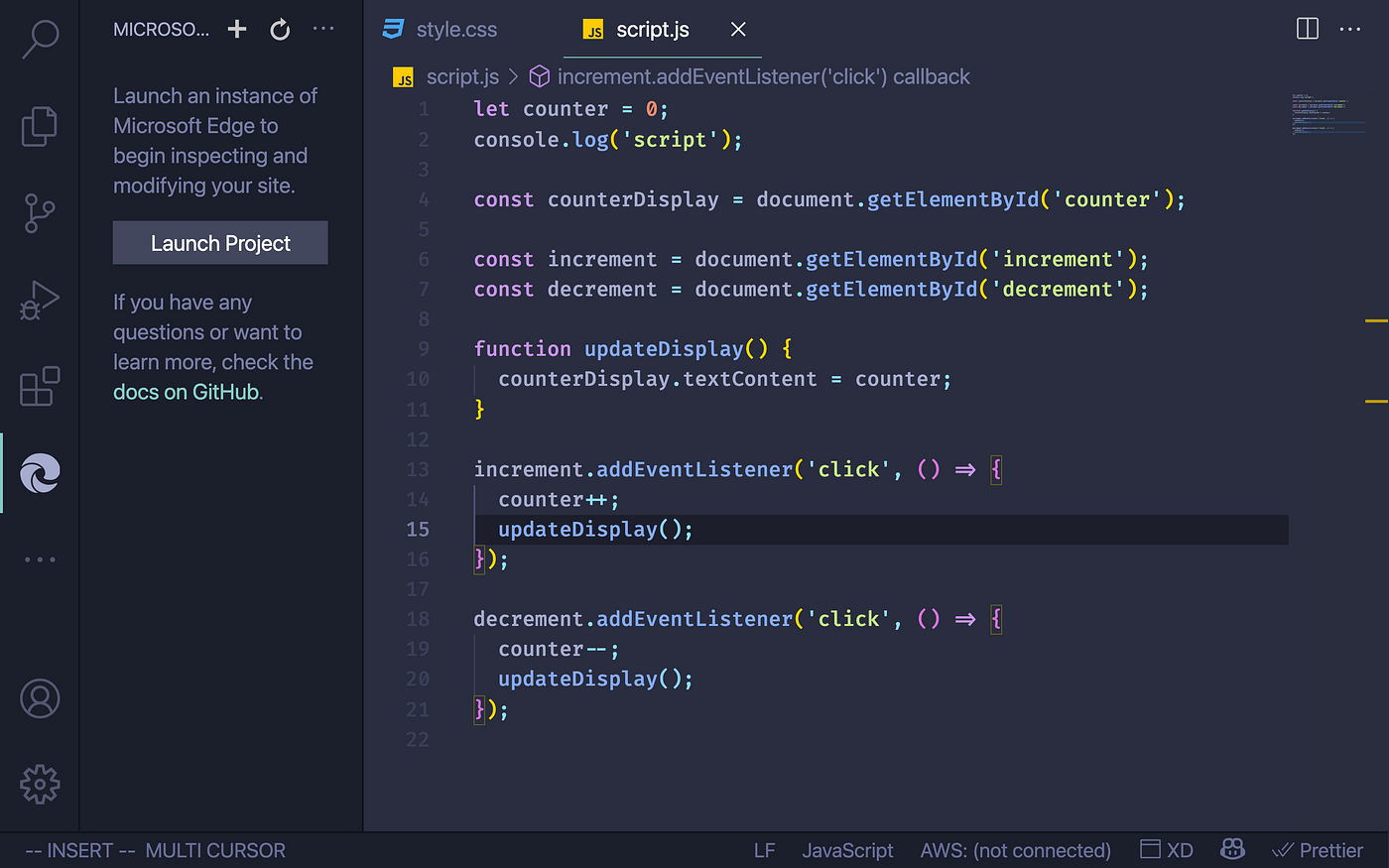Open the sidebar more actions menu
The height and width of the screenshot is (868, 1389).
pyautogui.click(x=323, y=29)
